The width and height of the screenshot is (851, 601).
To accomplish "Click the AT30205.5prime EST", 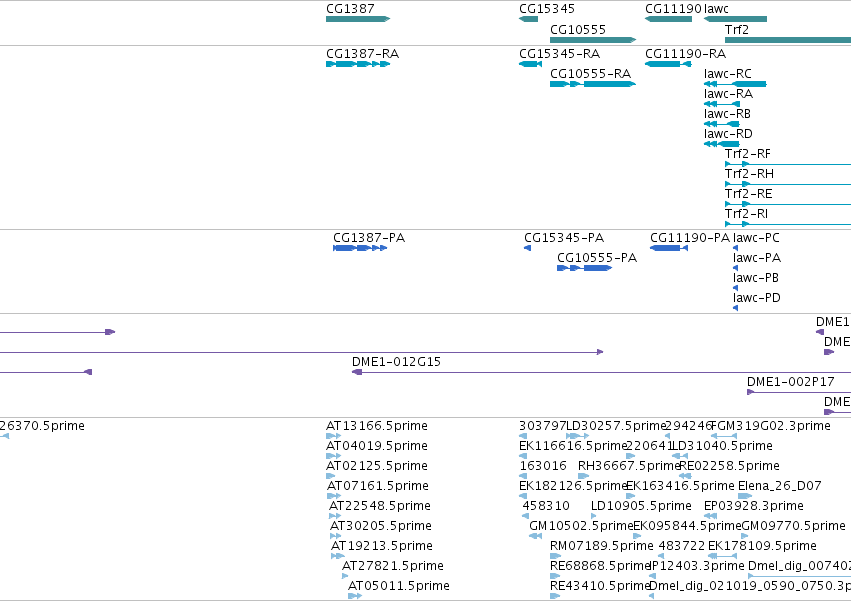I will point(335,536).
